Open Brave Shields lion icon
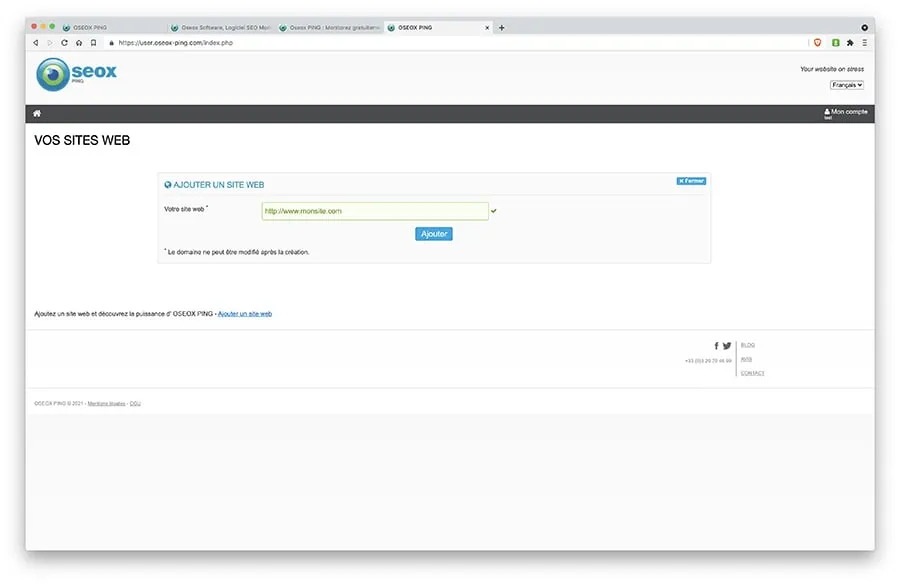Screen dimensions: 900x584 (x=817, y=42)
